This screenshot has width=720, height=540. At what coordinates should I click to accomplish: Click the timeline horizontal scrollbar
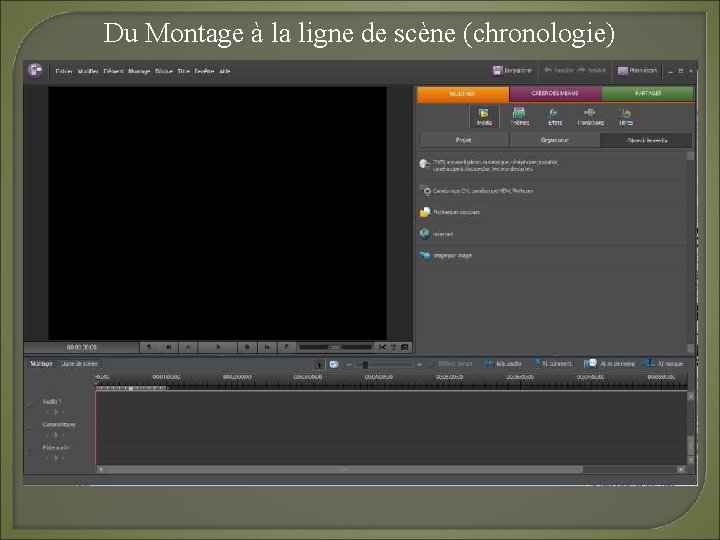click(344, 469)
